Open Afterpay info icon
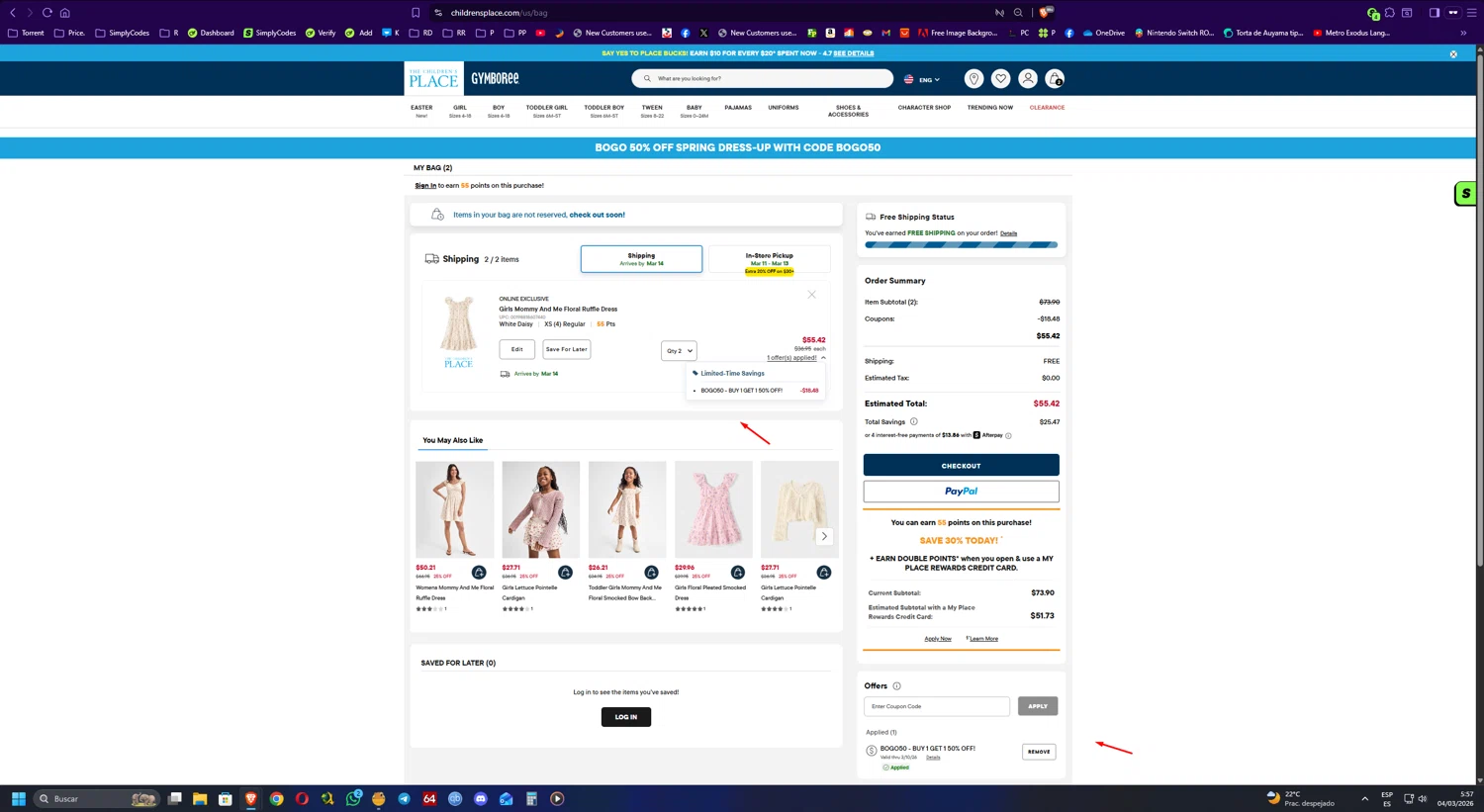 coord(1008,436)
